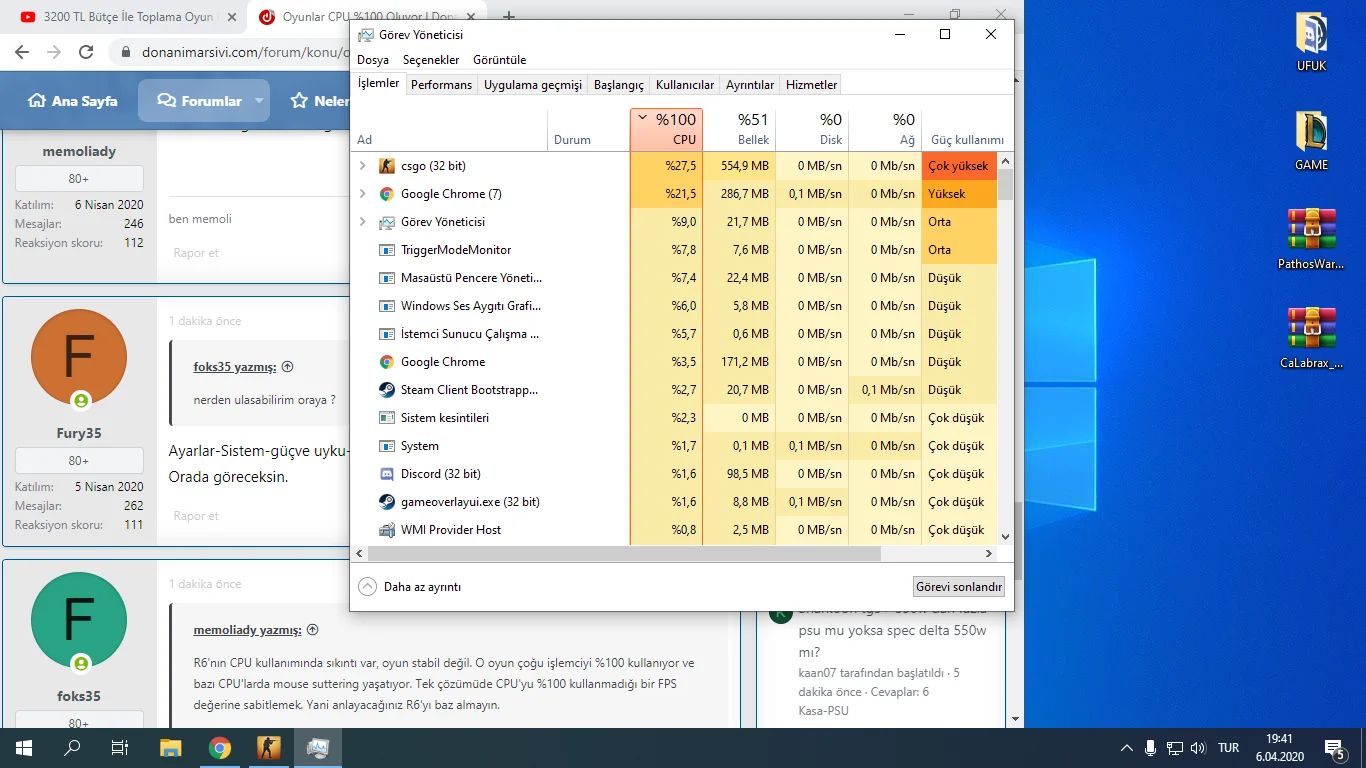Click the Google Chrome (7) process icon
The height and width of the screenshot is (768, 1366).
(x=387, y=194)
